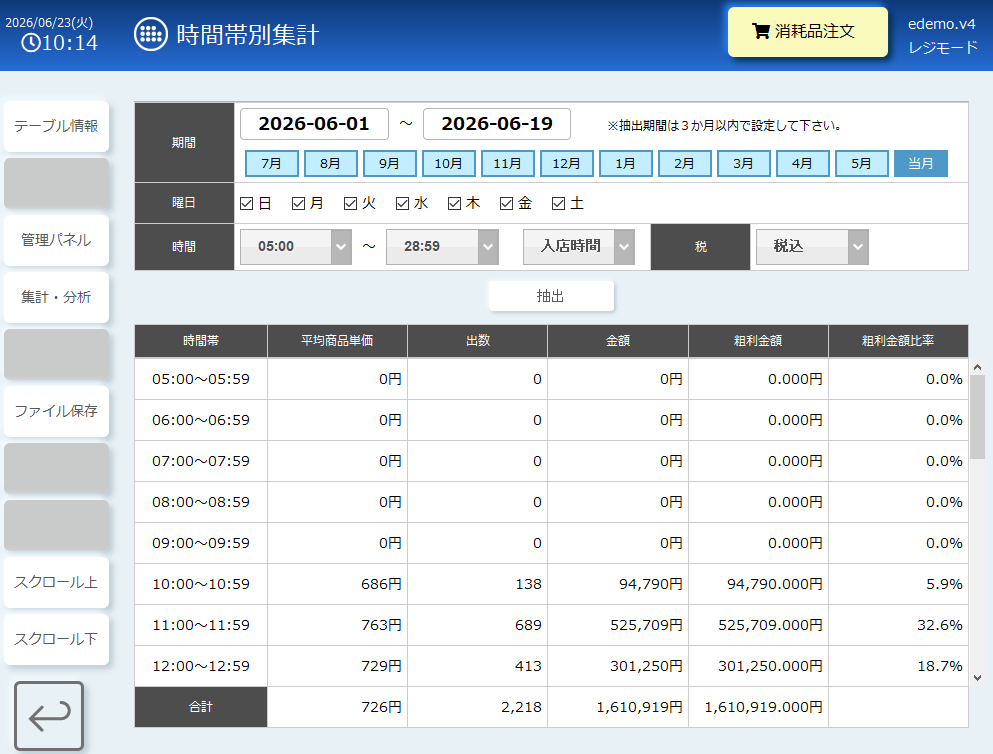Select 8月 month button
Image resolution: width=993 pixels, height=754 pixels.
click(331, 163)
